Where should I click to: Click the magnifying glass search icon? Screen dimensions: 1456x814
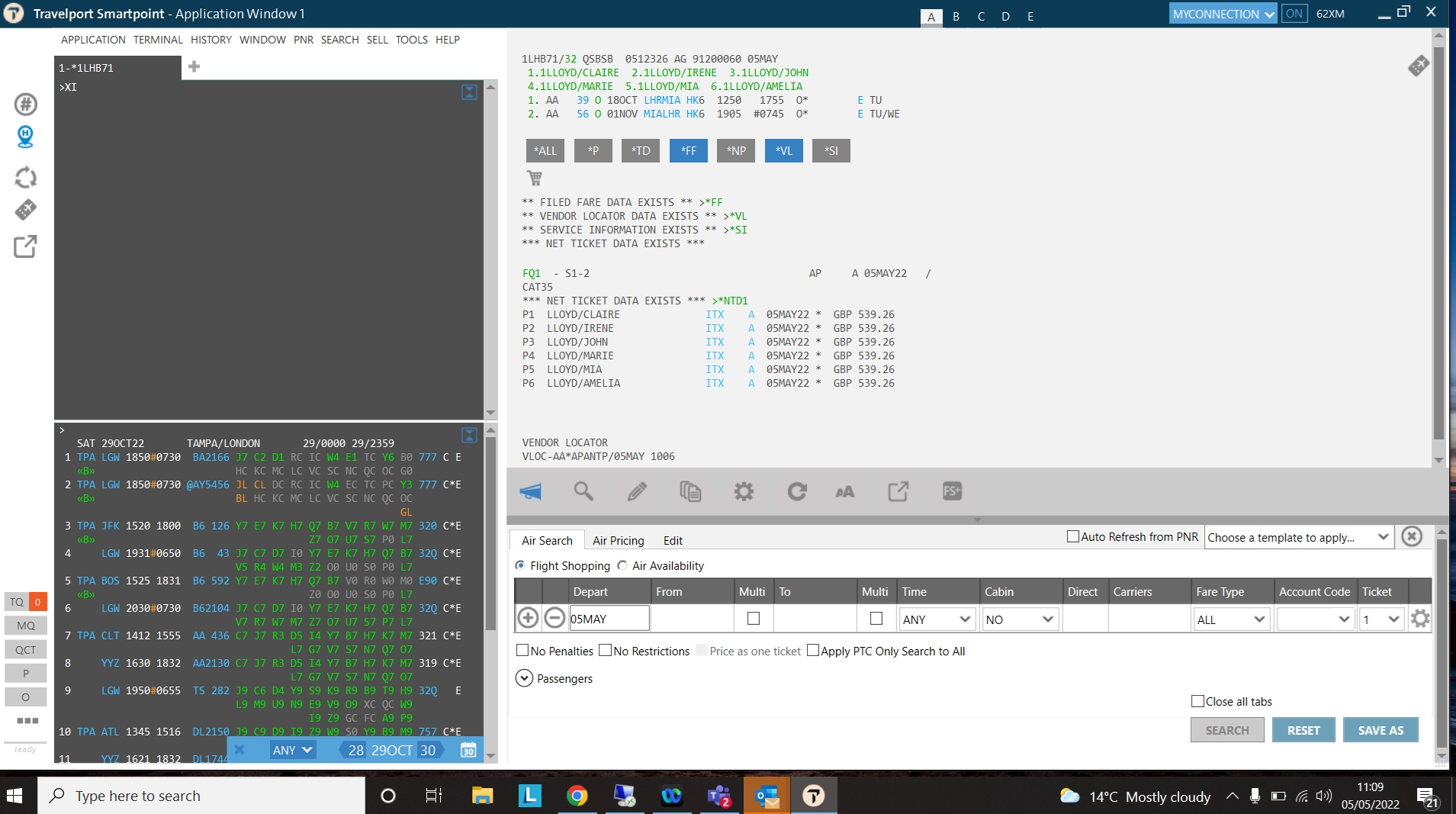(583, 491)
